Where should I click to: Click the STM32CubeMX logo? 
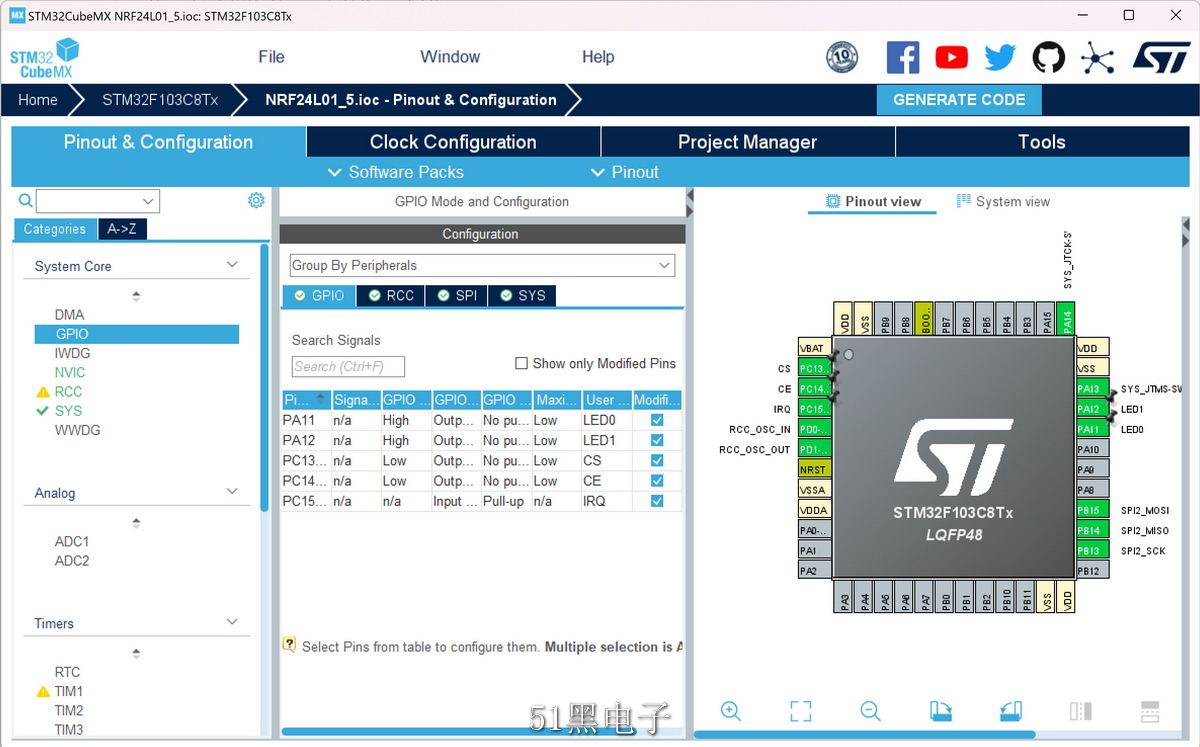click(x=45, y=58)
